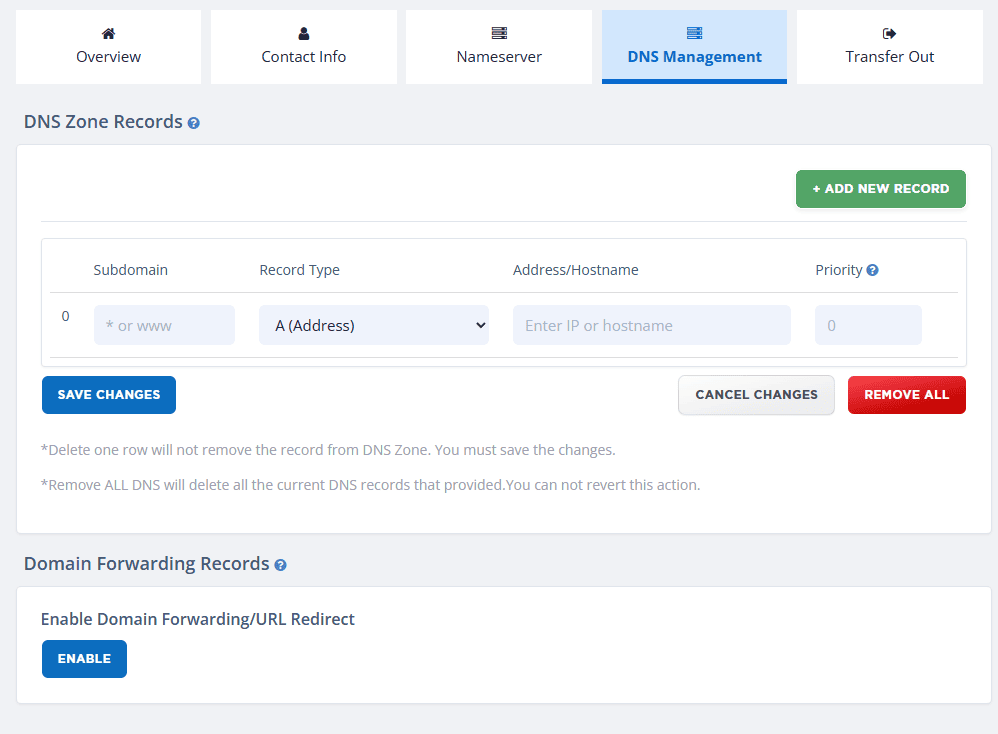Click the Enter IP or hostname field

[652, 325]
